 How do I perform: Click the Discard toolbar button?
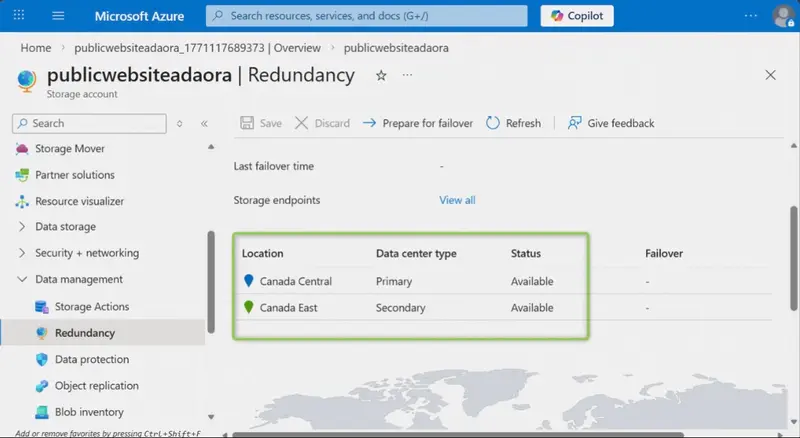[x=322, y=123]
